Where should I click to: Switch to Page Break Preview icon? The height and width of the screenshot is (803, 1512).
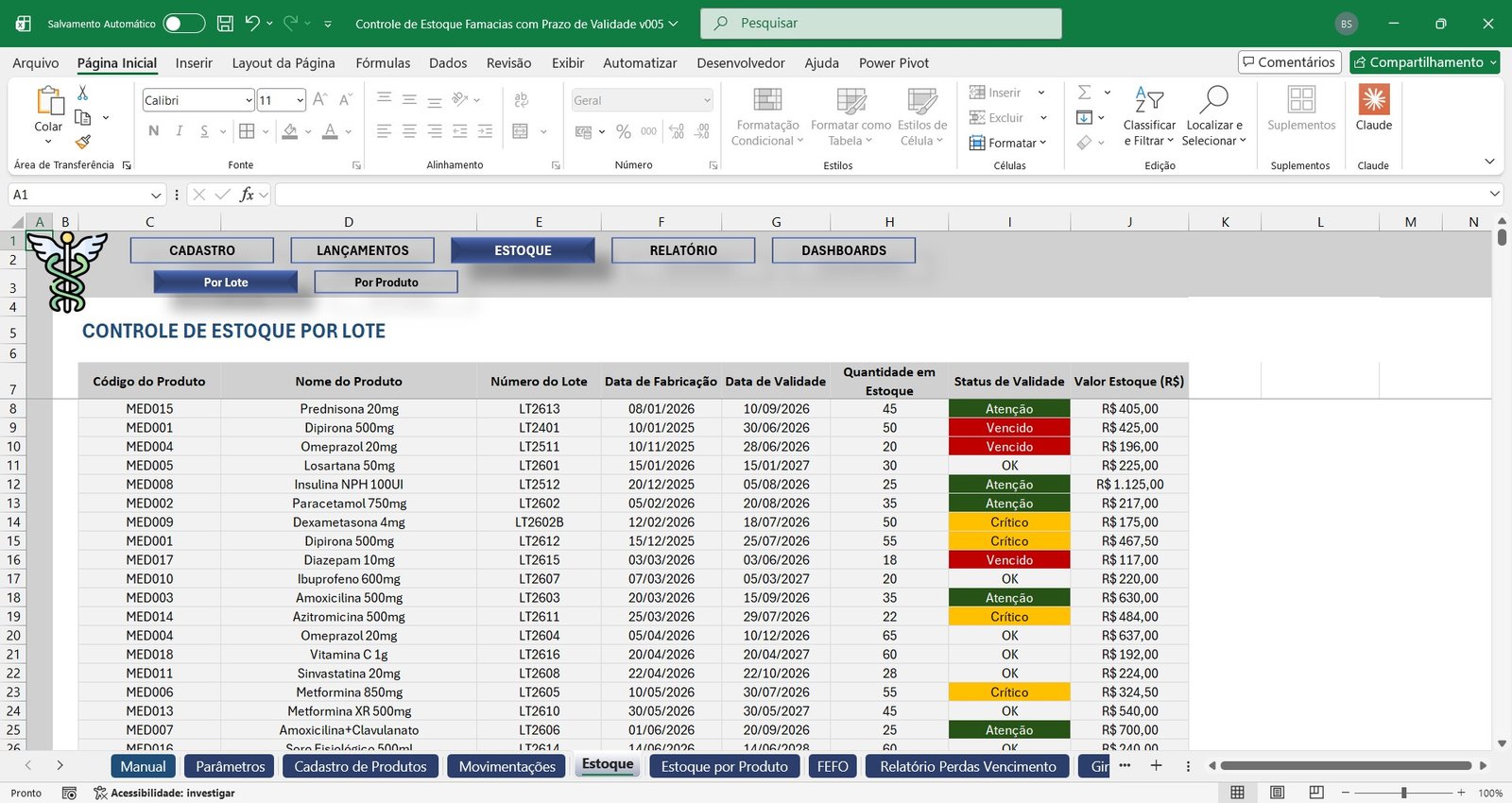(x=1316, y=793)
